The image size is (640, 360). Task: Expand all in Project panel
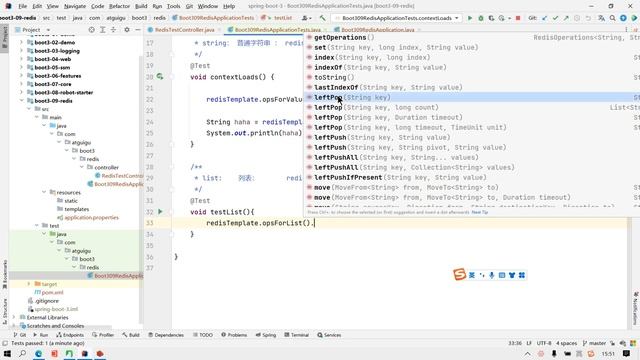[x=102, y=30]
